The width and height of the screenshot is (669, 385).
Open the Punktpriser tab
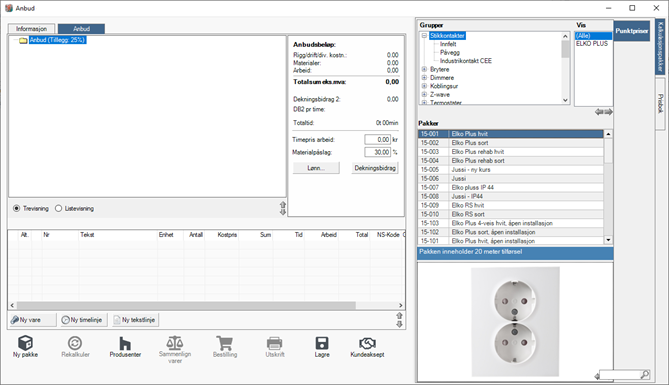tap(631, 31)
